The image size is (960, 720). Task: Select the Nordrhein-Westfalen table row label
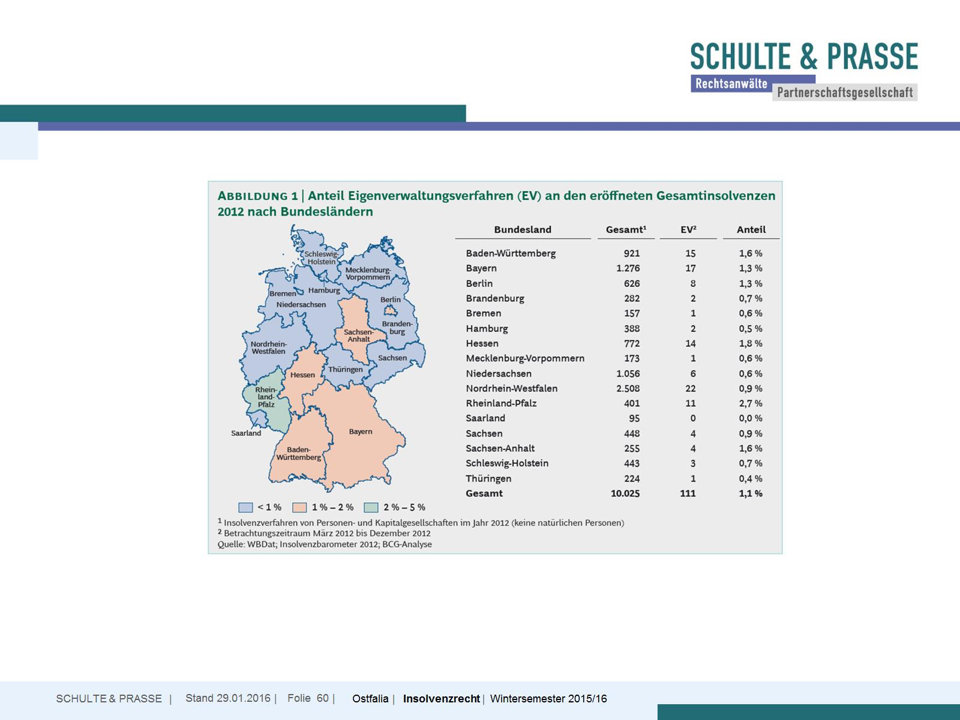click(x=514, y=388)
